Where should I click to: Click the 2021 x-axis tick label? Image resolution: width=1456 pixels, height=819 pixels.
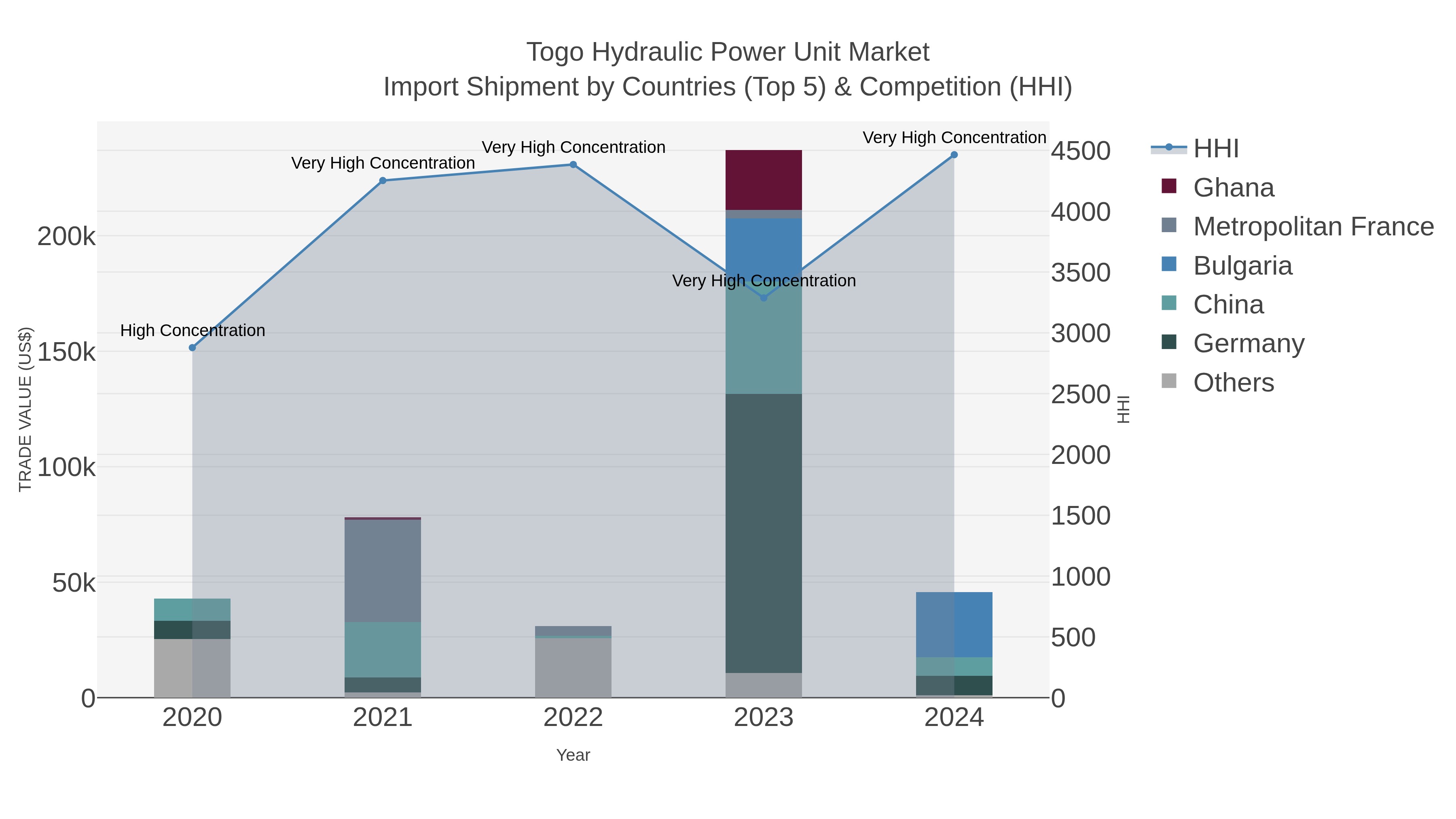383,718
